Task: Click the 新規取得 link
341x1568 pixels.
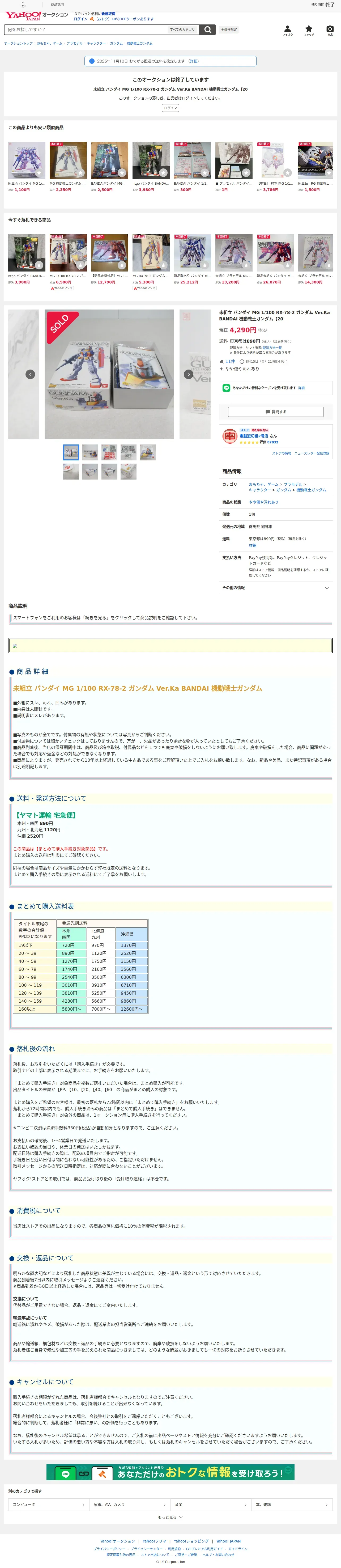Action: [108, 13]
